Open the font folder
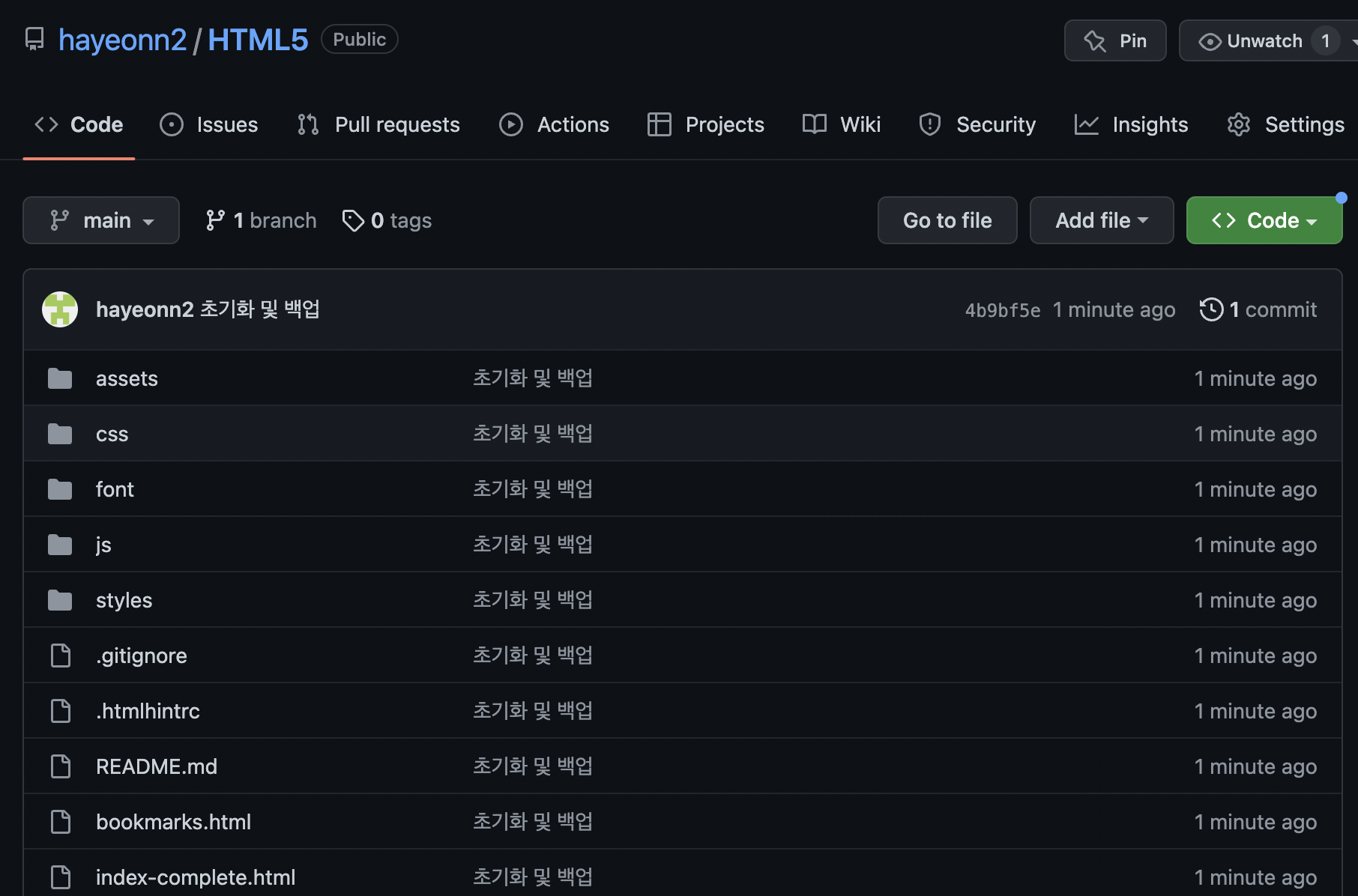 click(115, 489)
